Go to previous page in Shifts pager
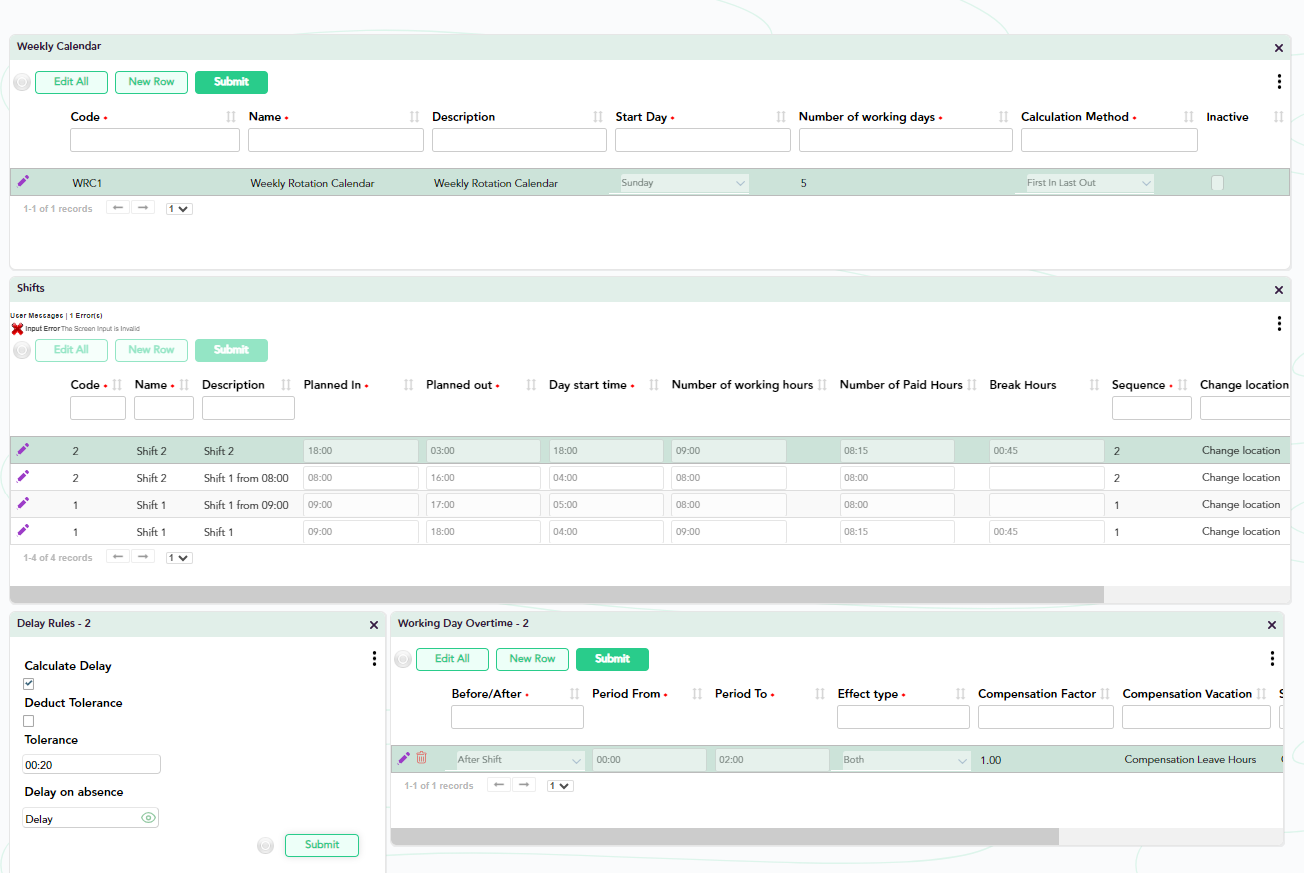Screen dimensions: 1304x873 pyautogui.click(x=118, y=557)
